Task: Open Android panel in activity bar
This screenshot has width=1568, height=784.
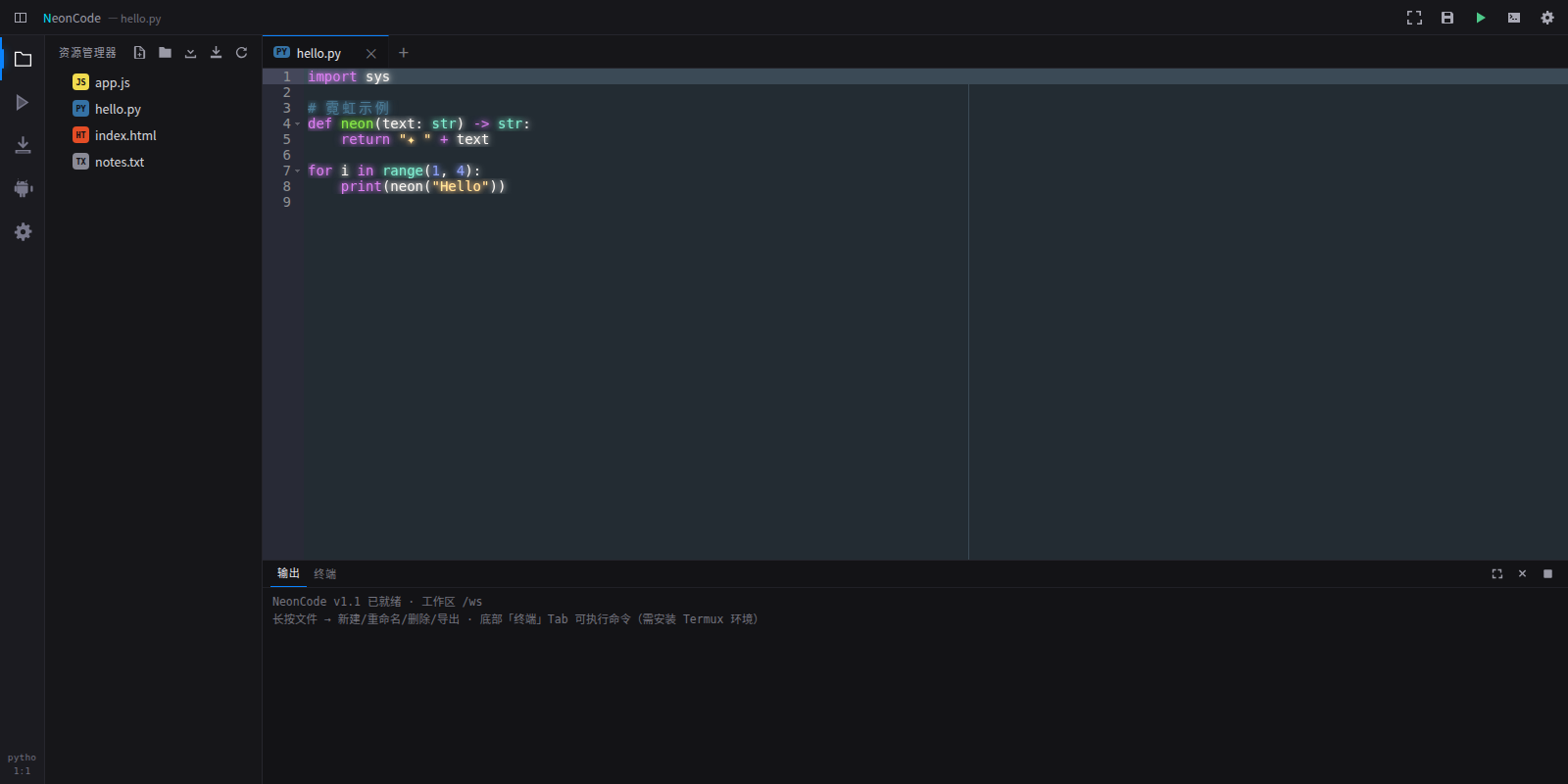Action: (23, 189)
